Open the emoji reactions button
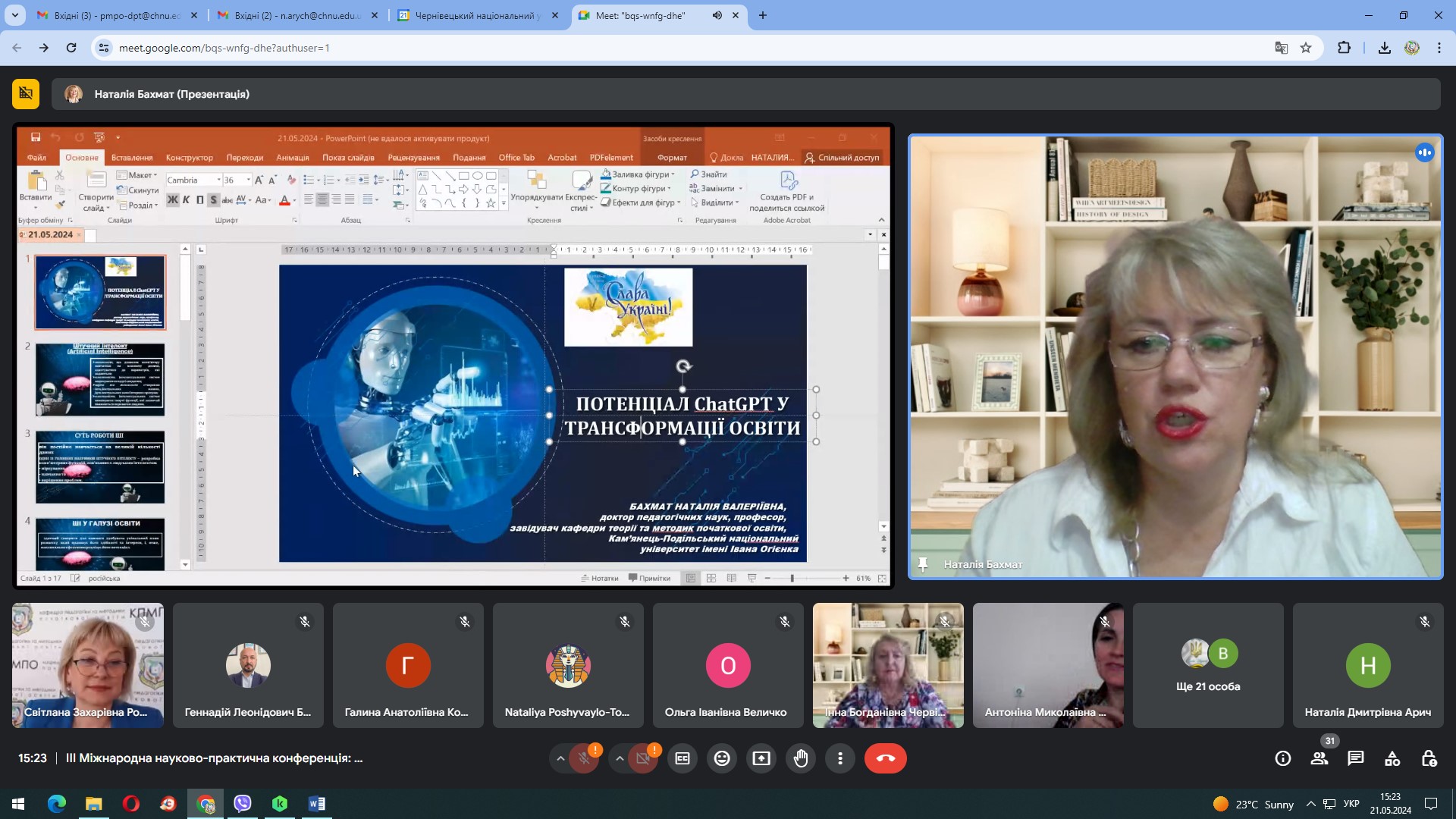This screenshot has height=819, width=1456. click(722, 758)
